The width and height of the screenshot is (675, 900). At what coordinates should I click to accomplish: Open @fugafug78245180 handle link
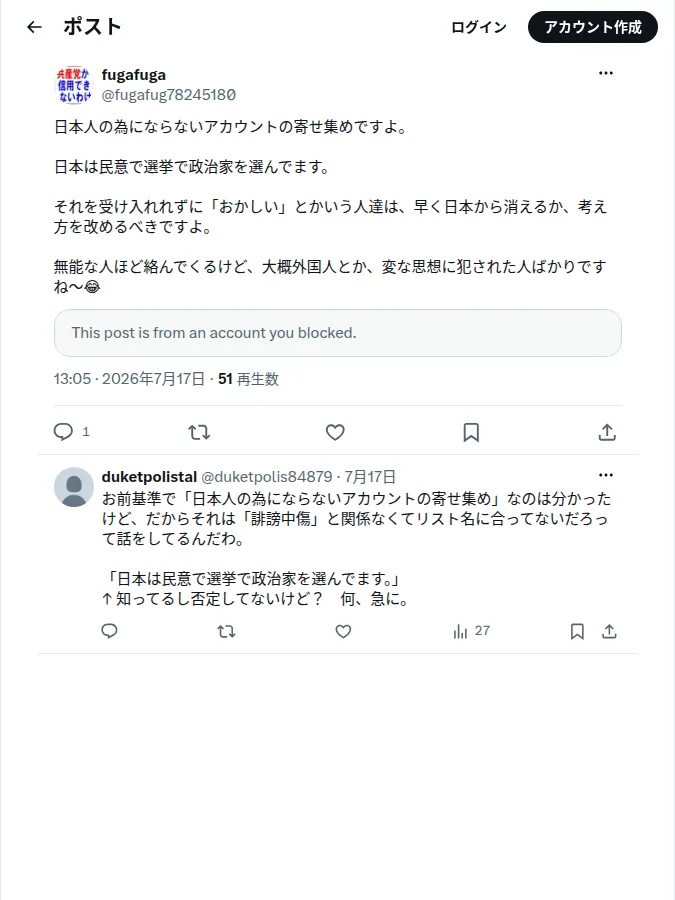coord(169,95)
